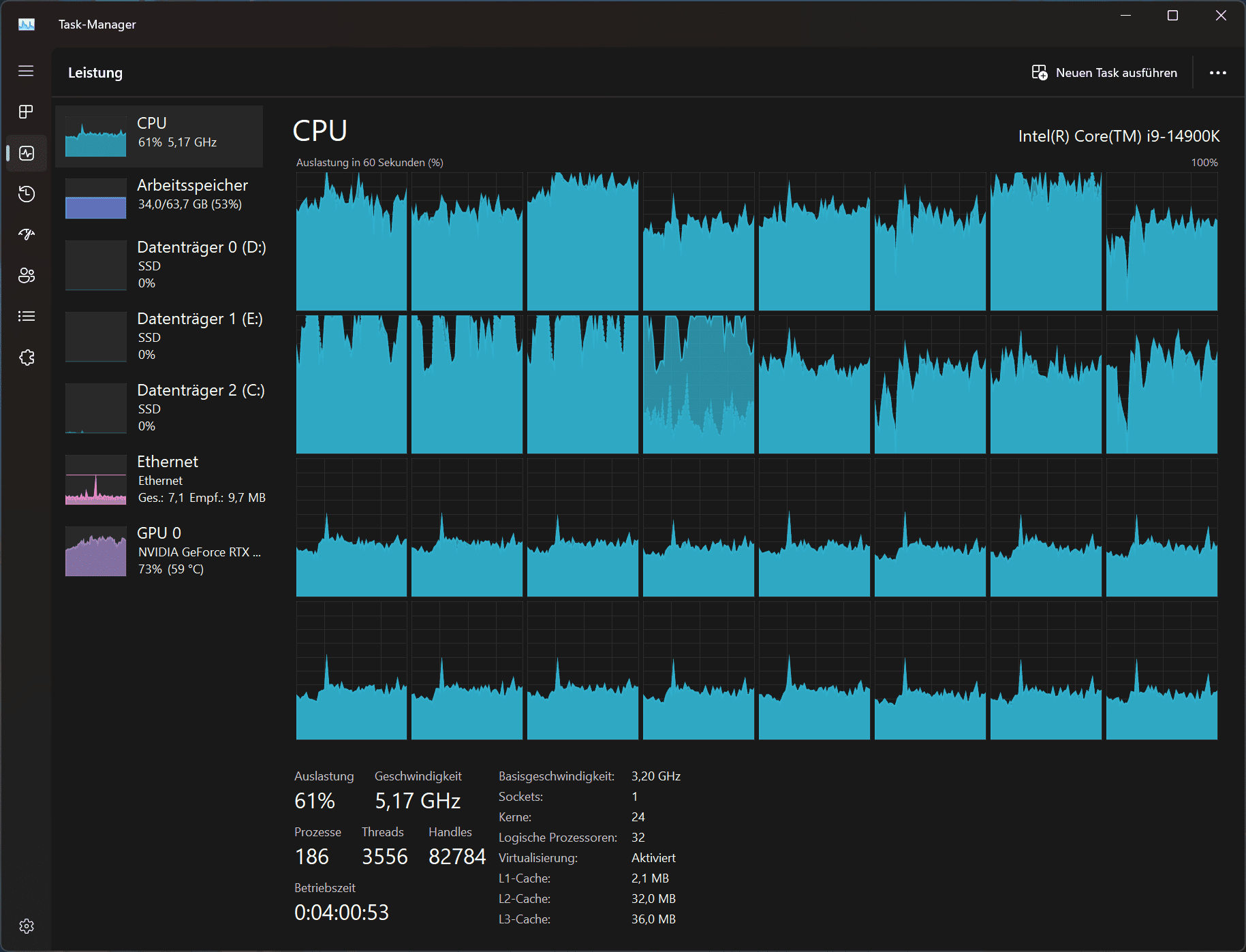Viewport: 1246px width, 952px height.
Task: Click the Datenträger 0 mini graph thumbnail
Action: (x=95, y=266)
